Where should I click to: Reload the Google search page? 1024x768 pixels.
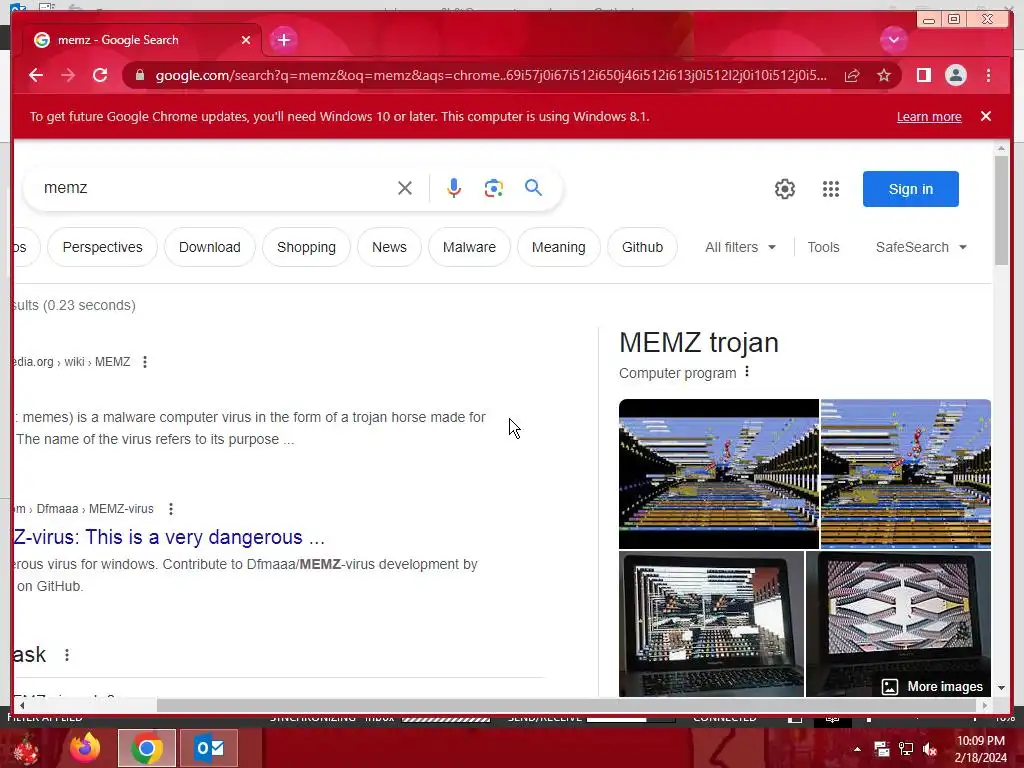(100, 75)
